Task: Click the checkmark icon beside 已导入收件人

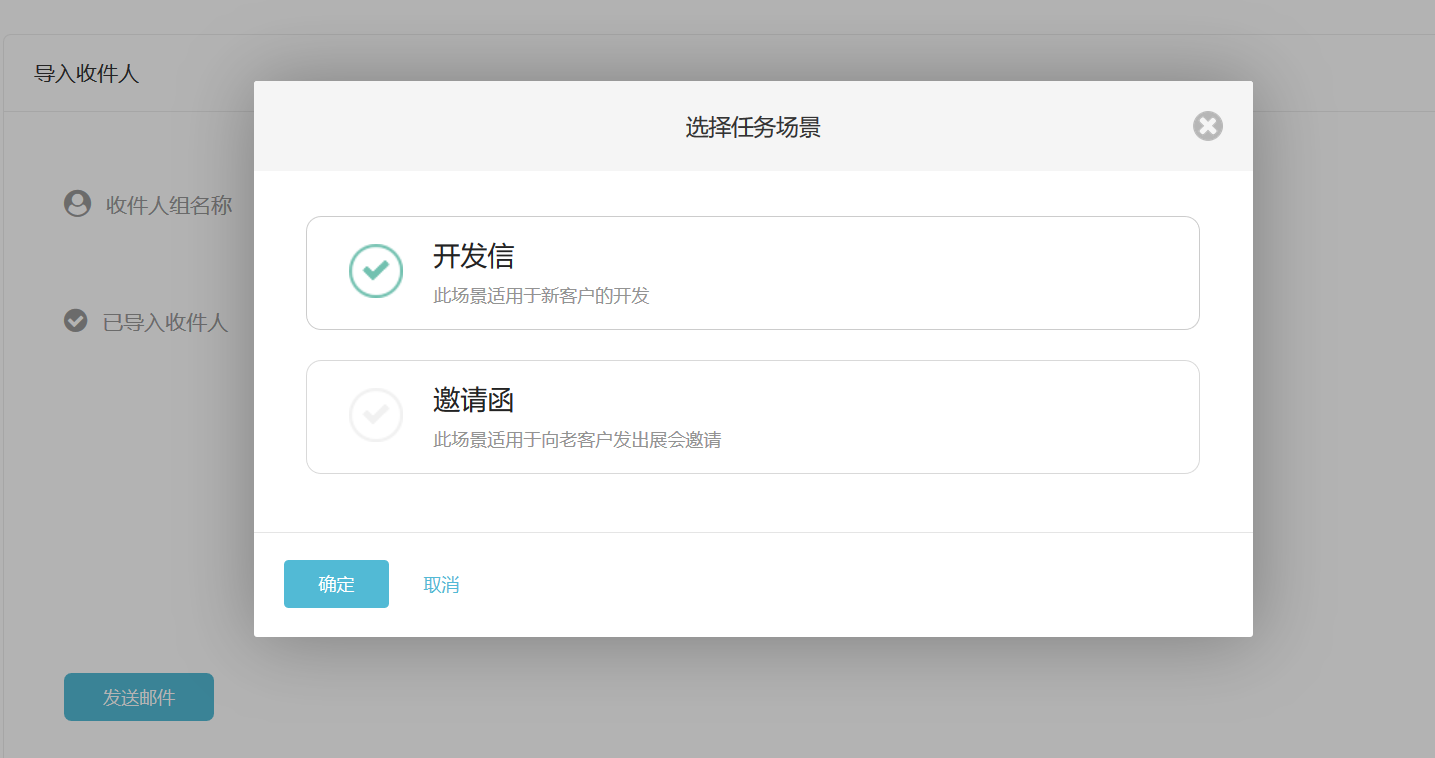Action: 78,321
